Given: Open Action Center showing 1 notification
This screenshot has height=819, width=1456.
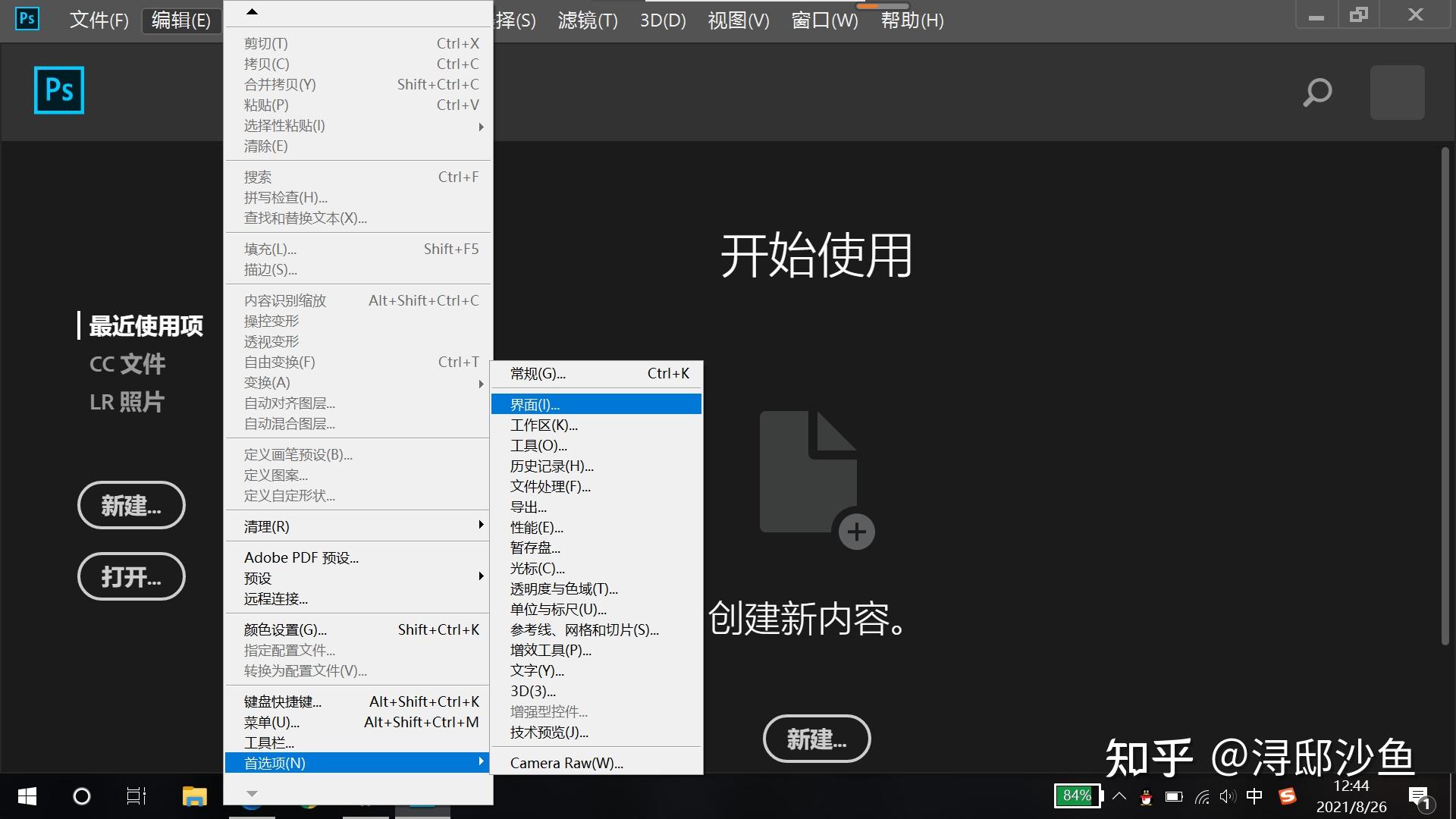Looking at the screenshot, I should [1420, 797].
